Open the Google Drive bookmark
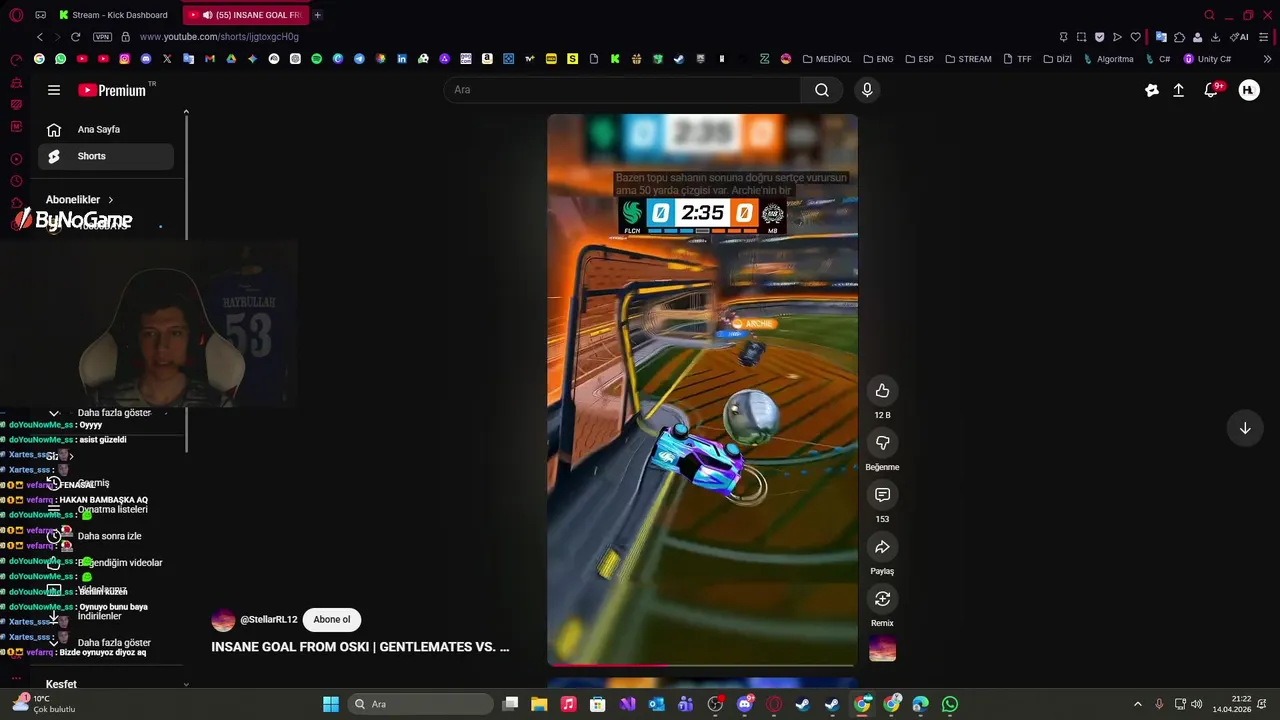The height and width of the screenshot is (720, 1280). pos(231,59)
